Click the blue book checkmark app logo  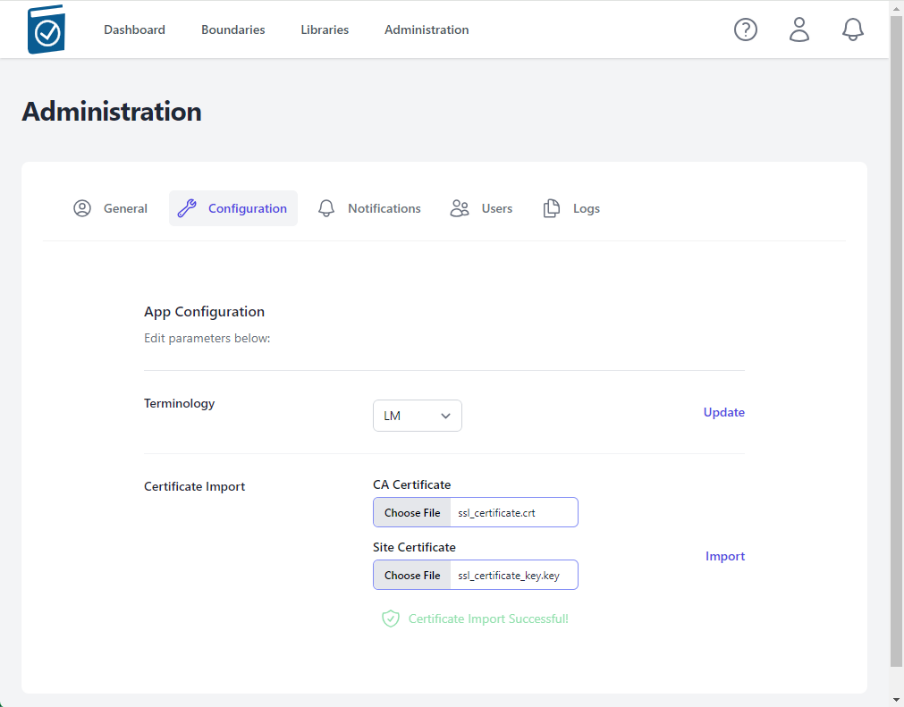point(46,29)
